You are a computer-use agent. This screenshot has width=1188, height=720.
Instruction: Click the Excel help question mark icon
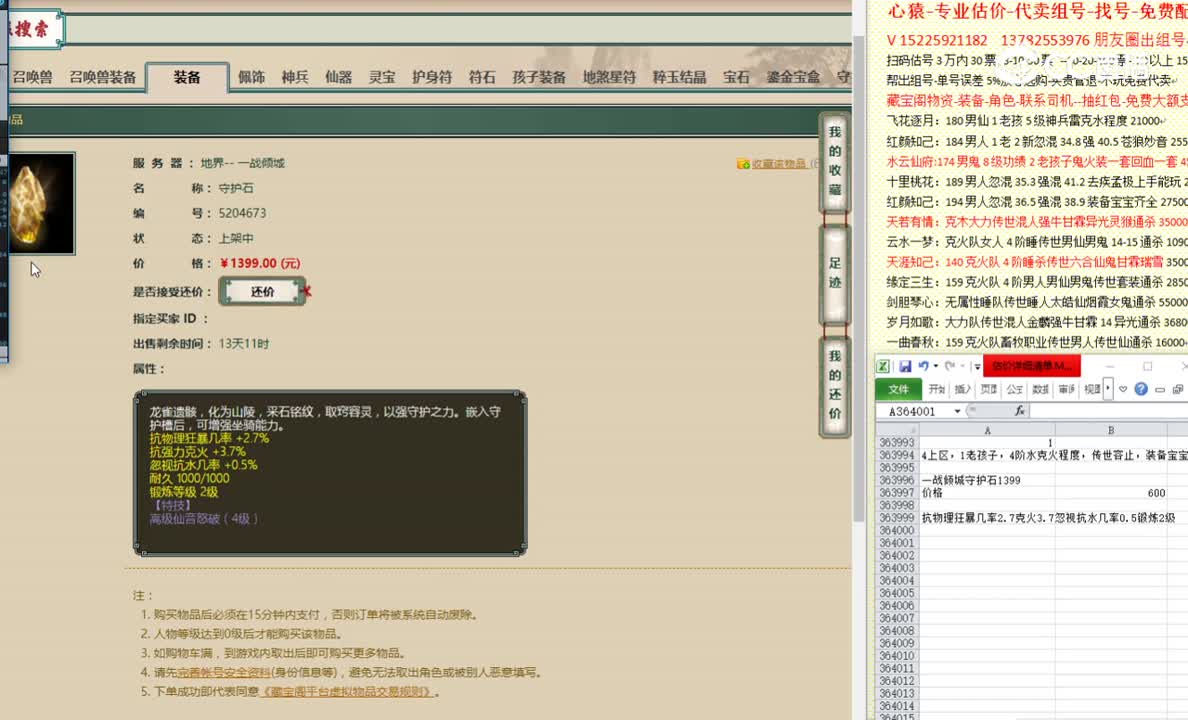click(x=1141, y=389)
